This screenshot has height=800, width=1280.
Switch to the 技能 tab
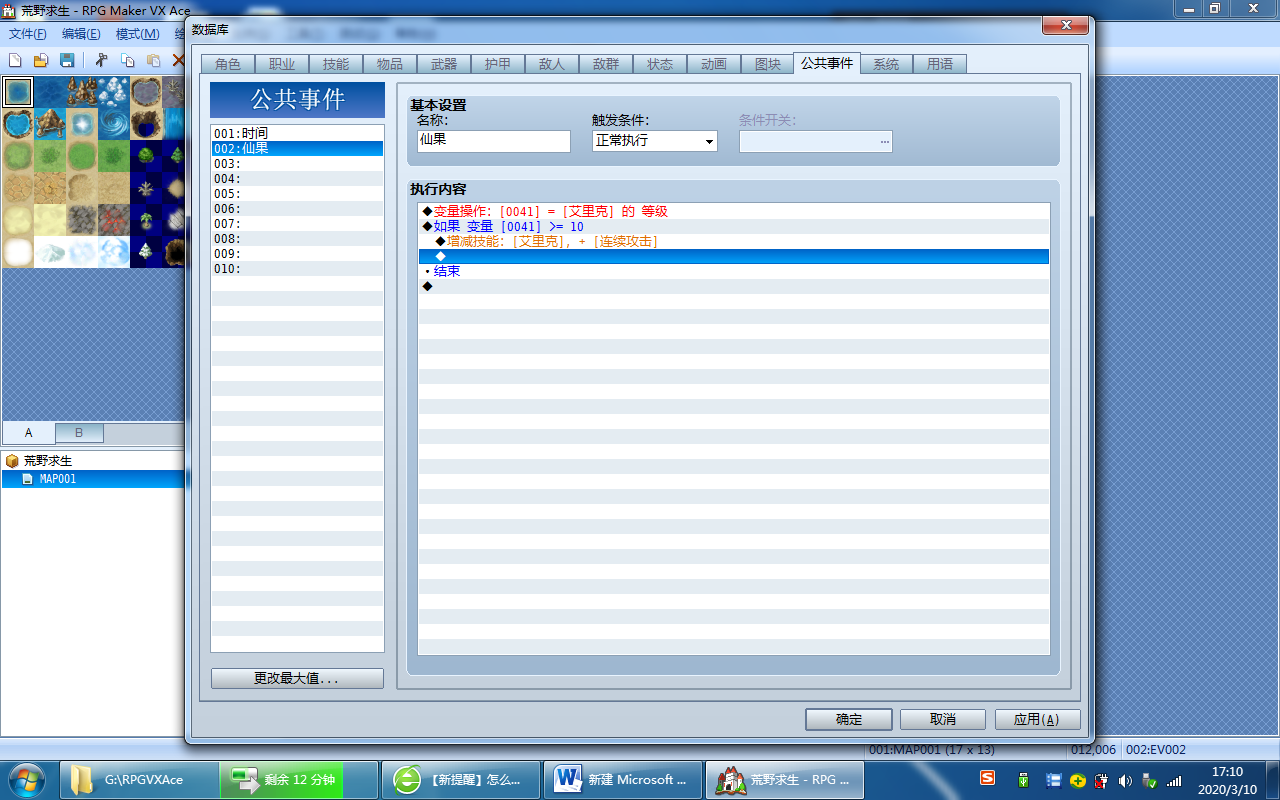[x=336, y=64]
